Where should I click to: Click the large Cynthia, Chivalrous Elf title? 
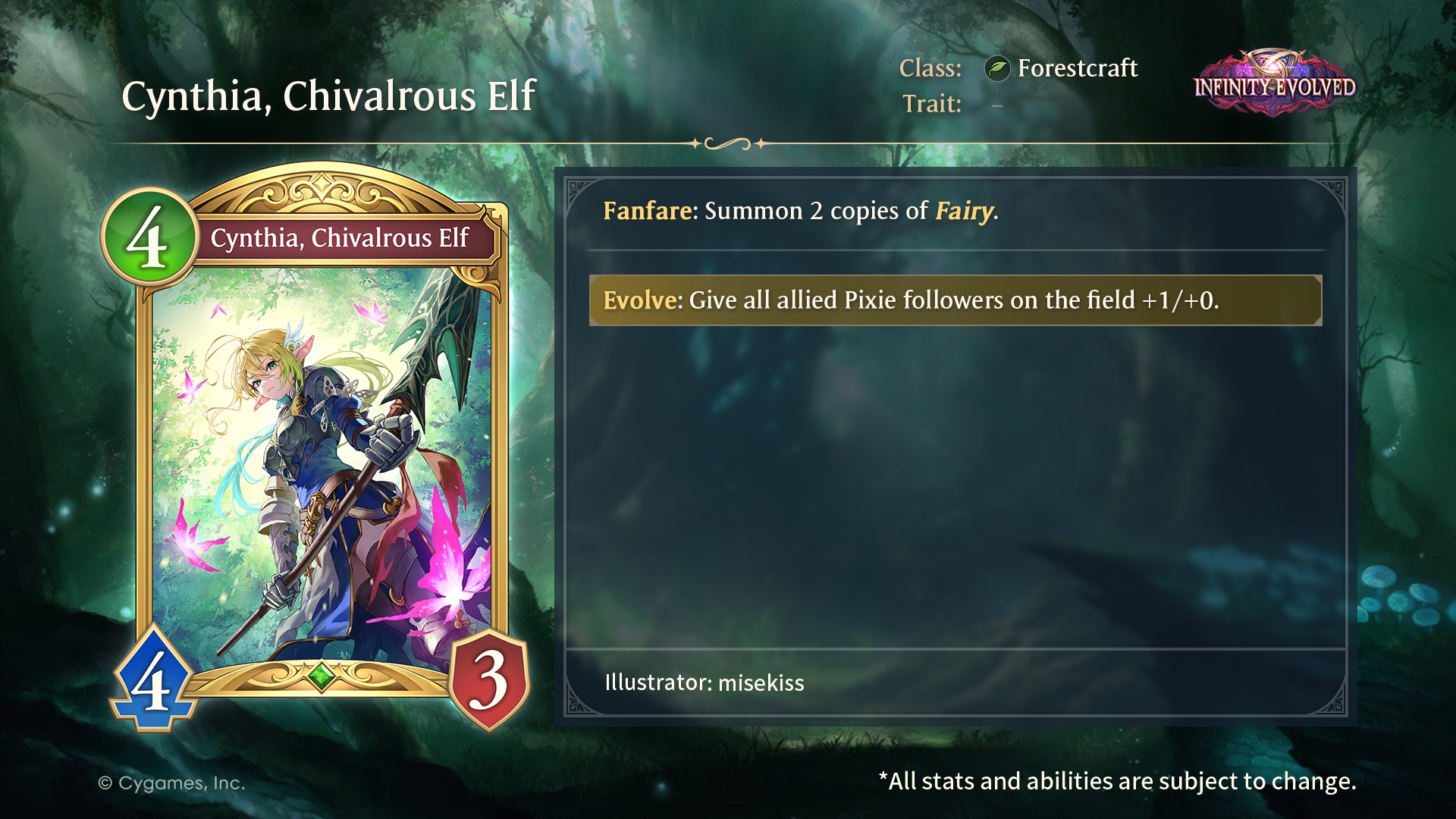click(x=329, y=96)
